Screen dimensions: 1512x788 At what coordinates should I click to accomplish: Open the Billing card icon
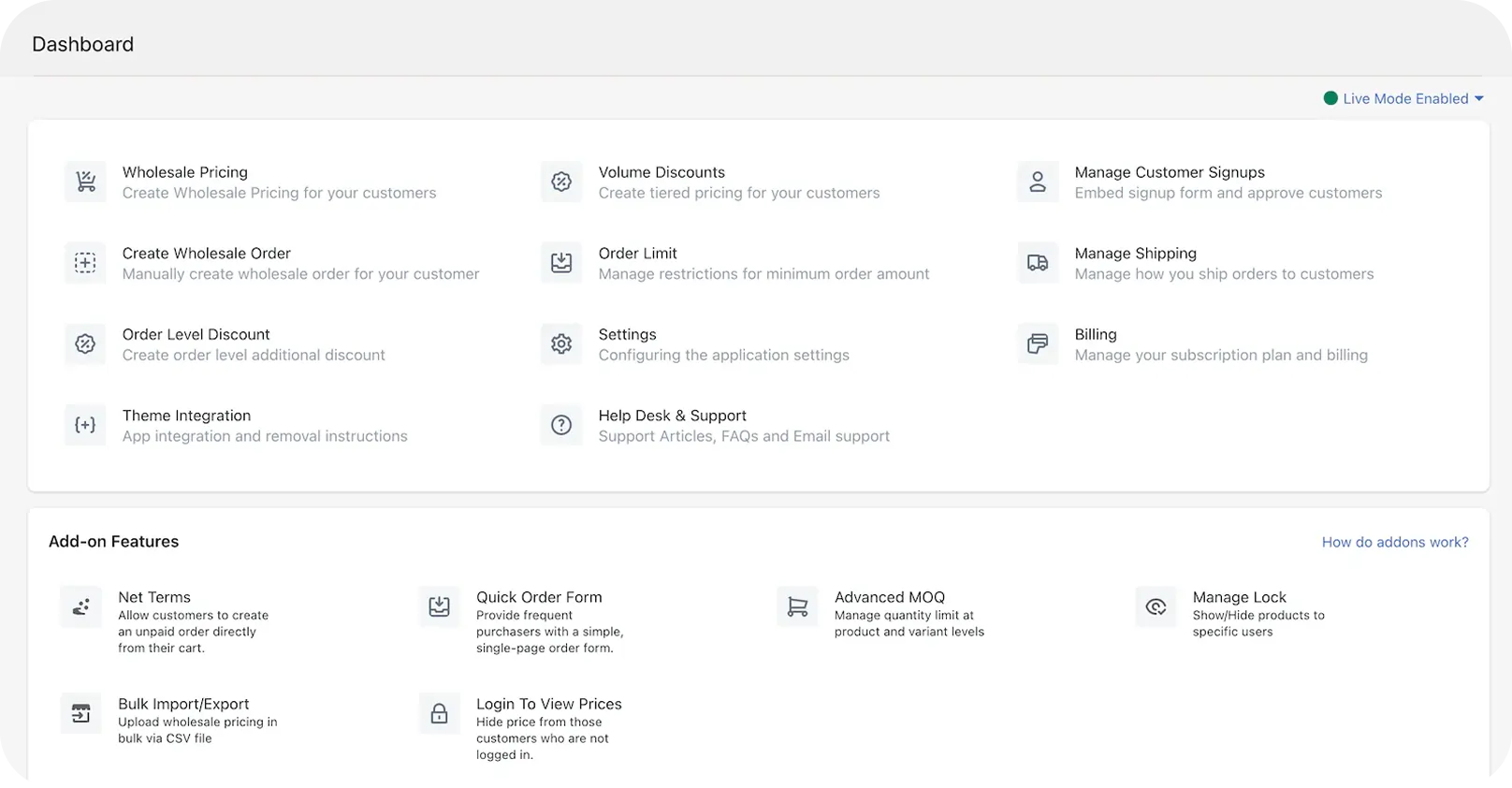pyautogui.click(x=1038, y=344)
